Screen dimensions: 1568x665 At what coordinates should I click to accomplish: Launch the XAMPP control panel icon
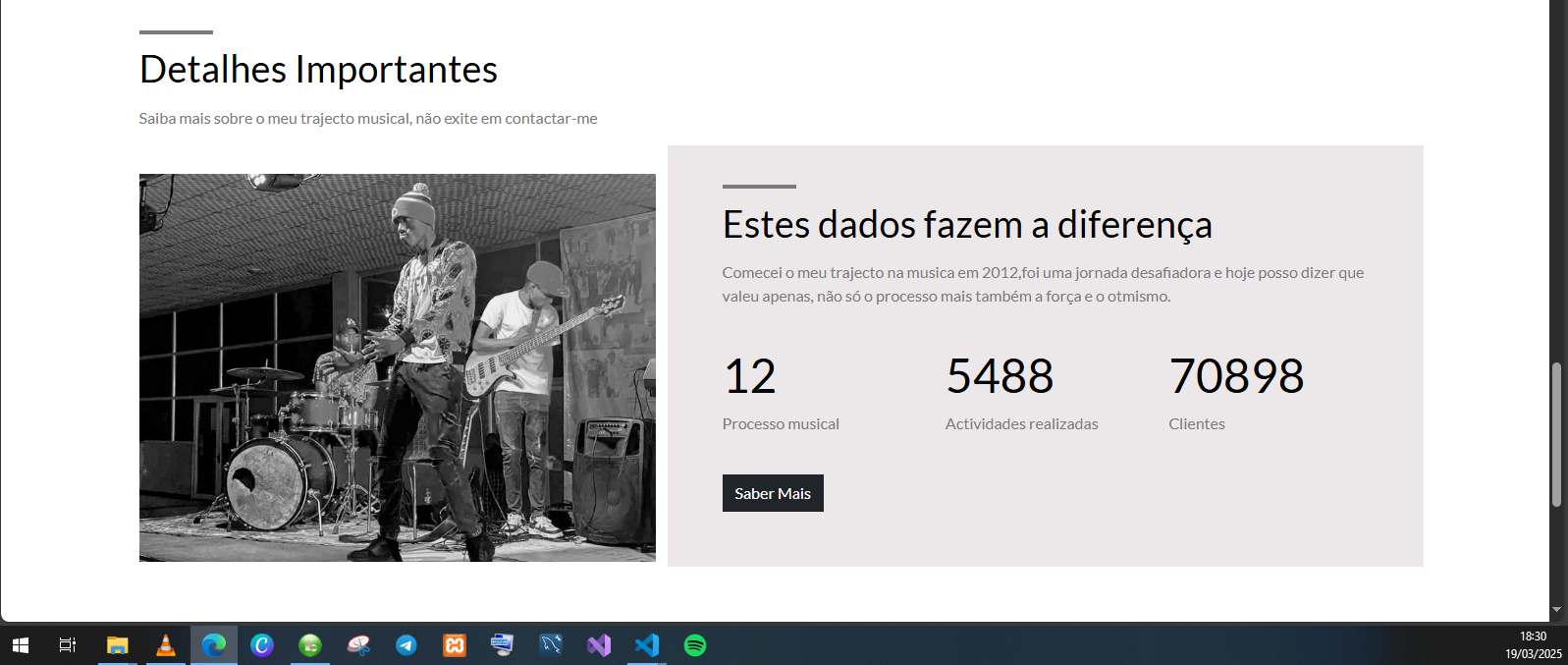tap(455, 645)
